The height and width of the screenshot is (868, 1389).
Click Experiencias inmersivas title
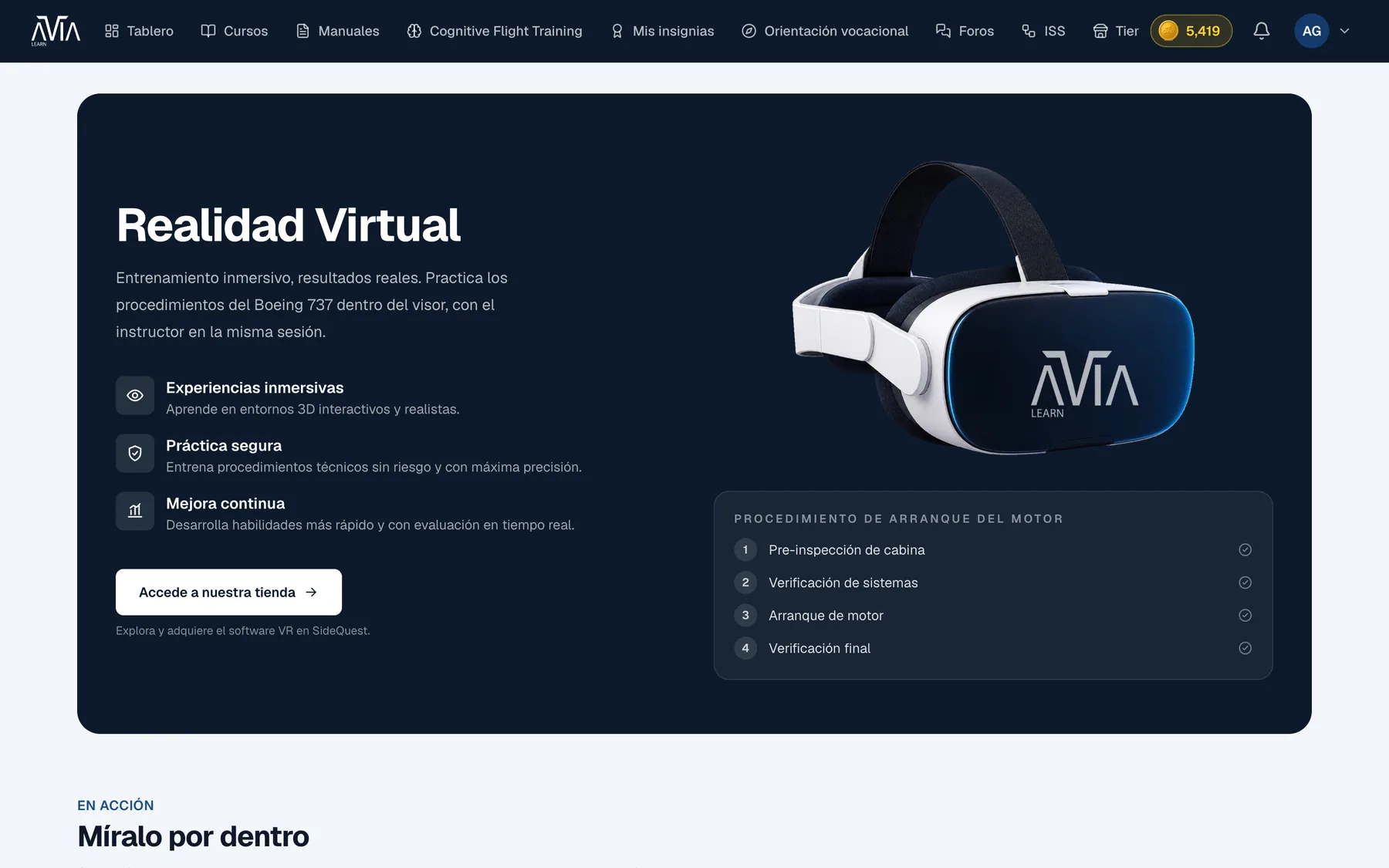(x=255, y=387)
